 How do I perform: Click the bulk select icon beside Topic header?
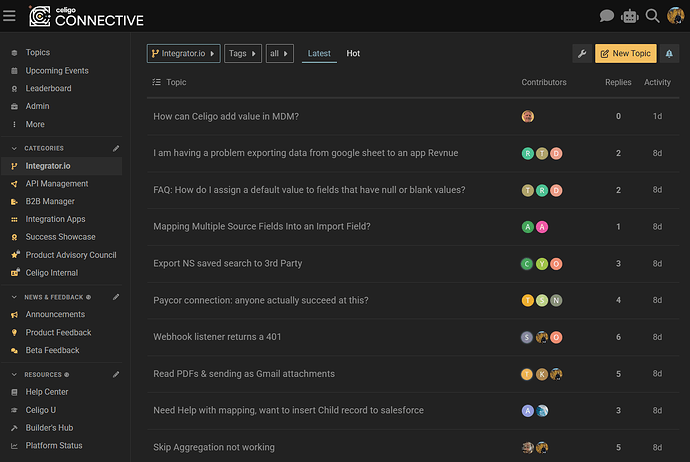[157, 82]
